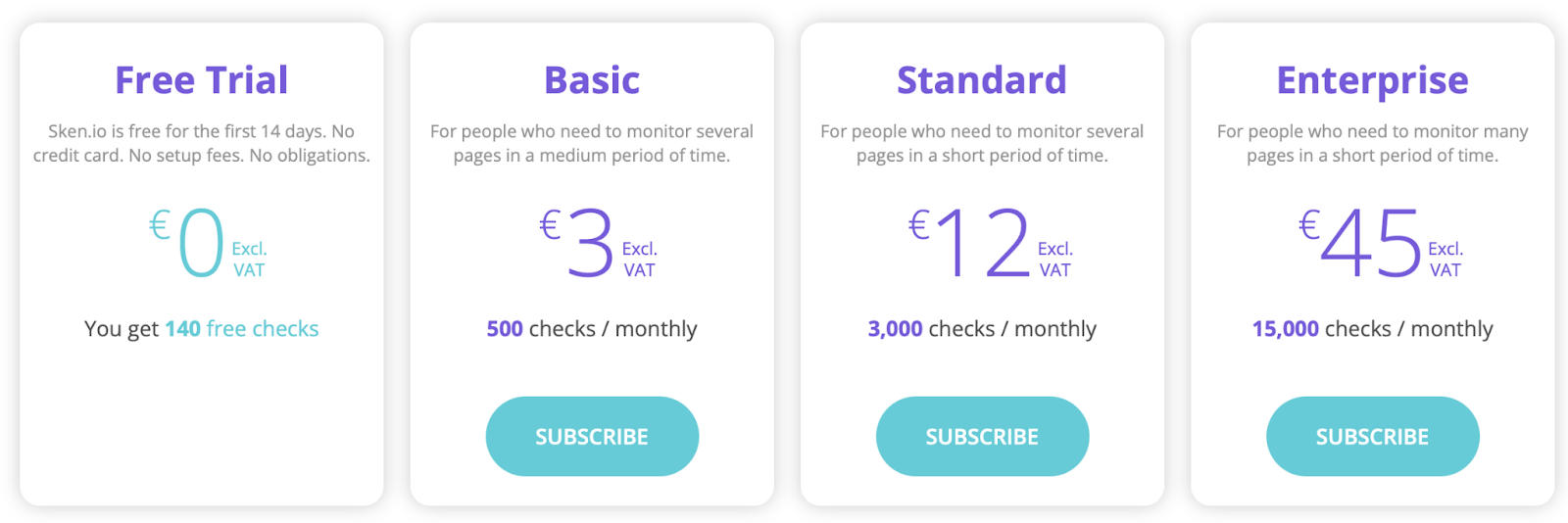Viewport: 1568px width, 523px height.
Task: Click 3,000 checks / monthly text
Action: coord(982,329)
